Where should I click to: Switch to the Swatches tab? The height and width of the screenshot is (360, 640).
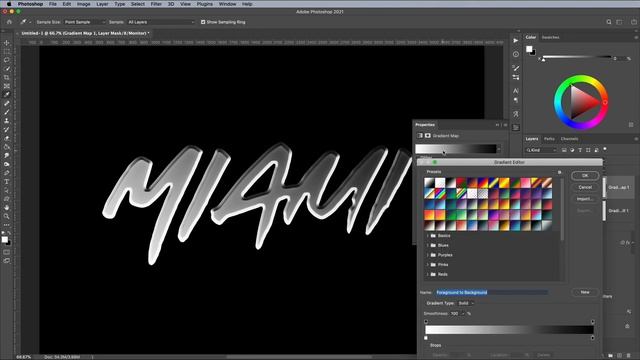click(550, 38)
